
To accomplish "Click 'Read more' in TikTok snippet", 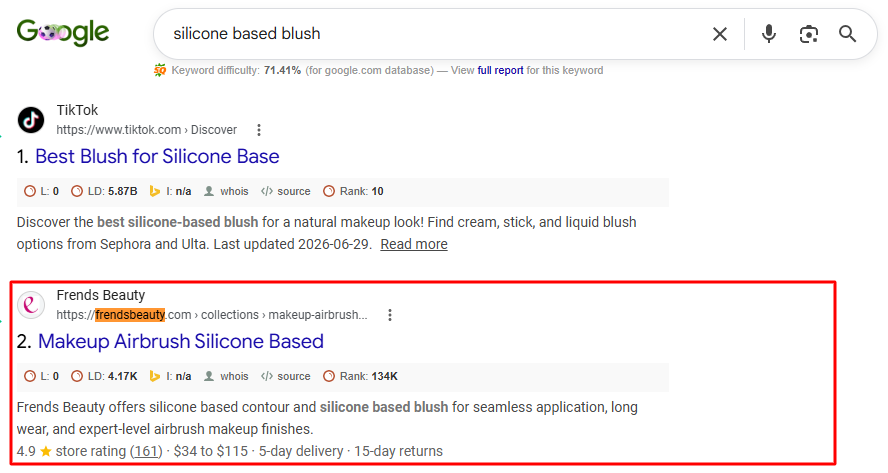I will [x=414, y=244].
